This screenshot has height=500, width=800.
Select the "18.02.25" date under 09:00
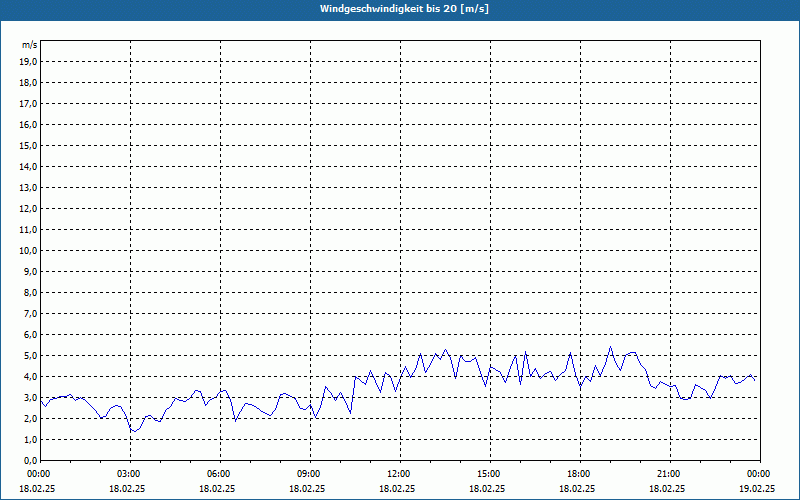point(307,488)
